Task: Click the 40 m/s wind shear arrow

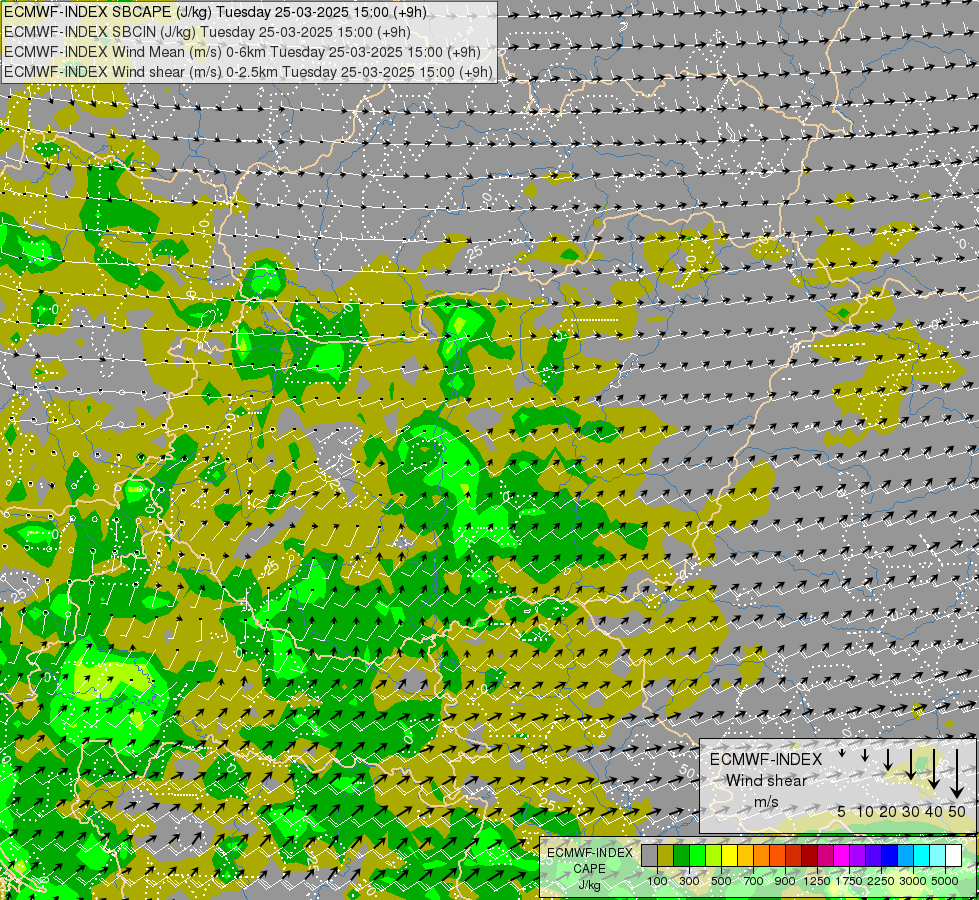Action: (x=934, y=769)
